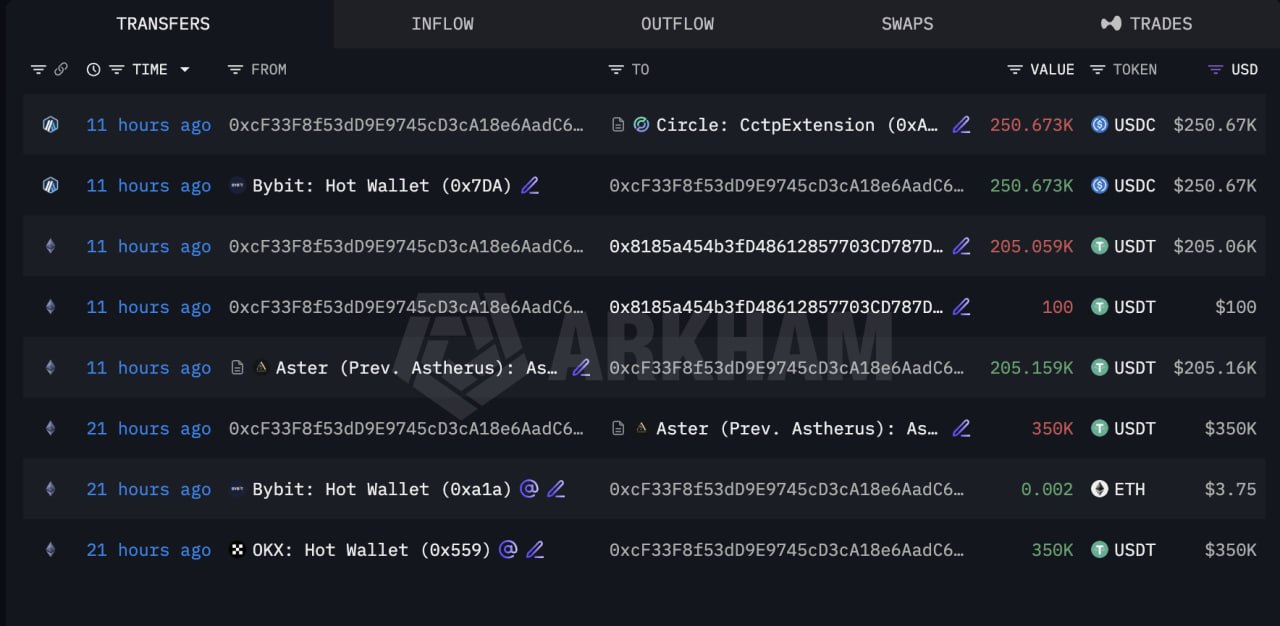1280x626 pixels.
Task: Click the $205.06K USD amount
Action: click(x=1214, y=246)
